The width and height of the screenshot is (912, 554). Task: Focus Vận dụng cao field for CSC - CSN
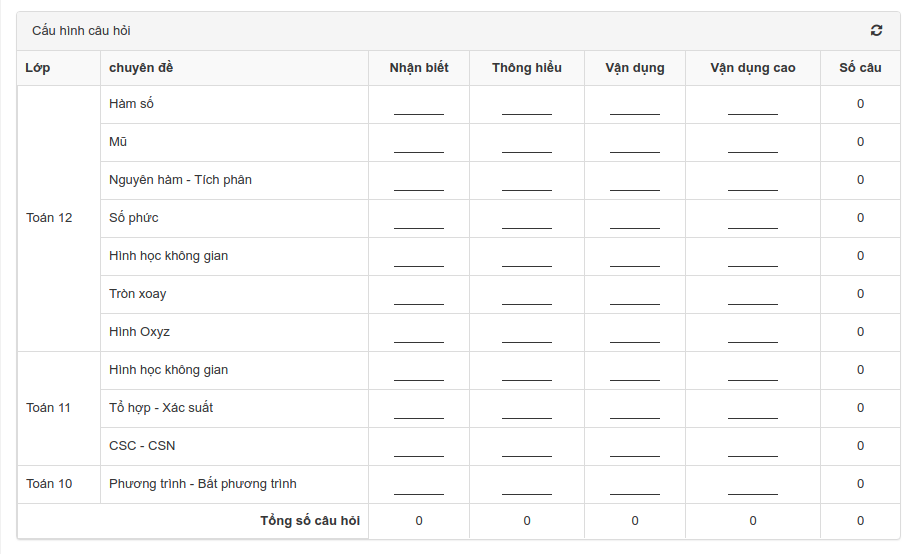pyautogui.click(x=753, y=448)
